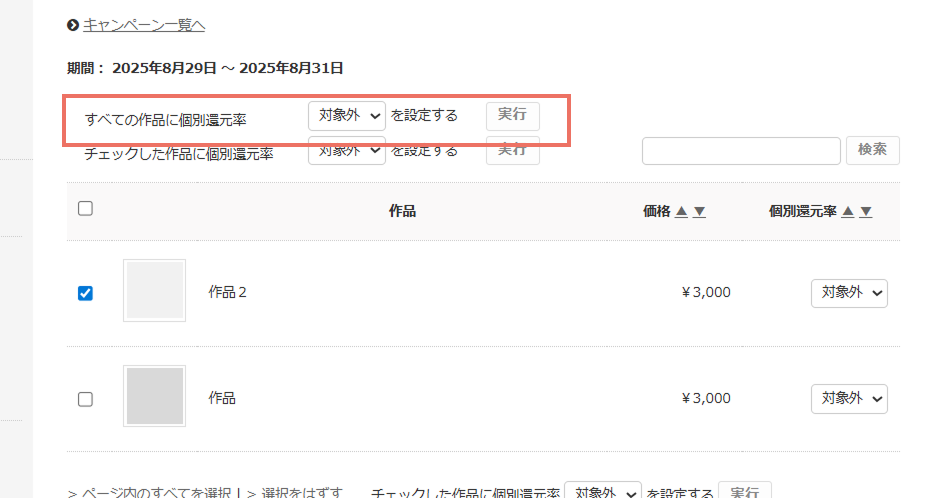This screenshot has height=498, width=941.
Task: Click the gray 作品 thumbnail image
Action: (x=154, y=396)
